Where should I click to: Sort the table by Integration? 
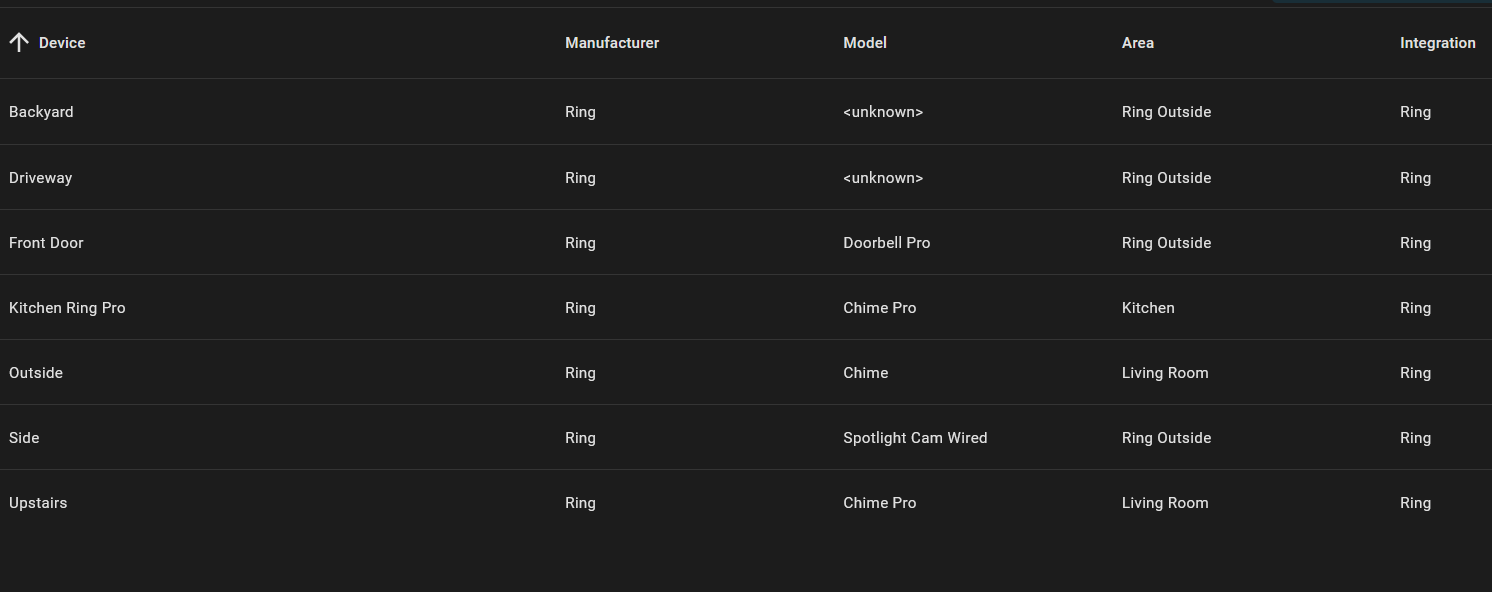(1438, 42)
